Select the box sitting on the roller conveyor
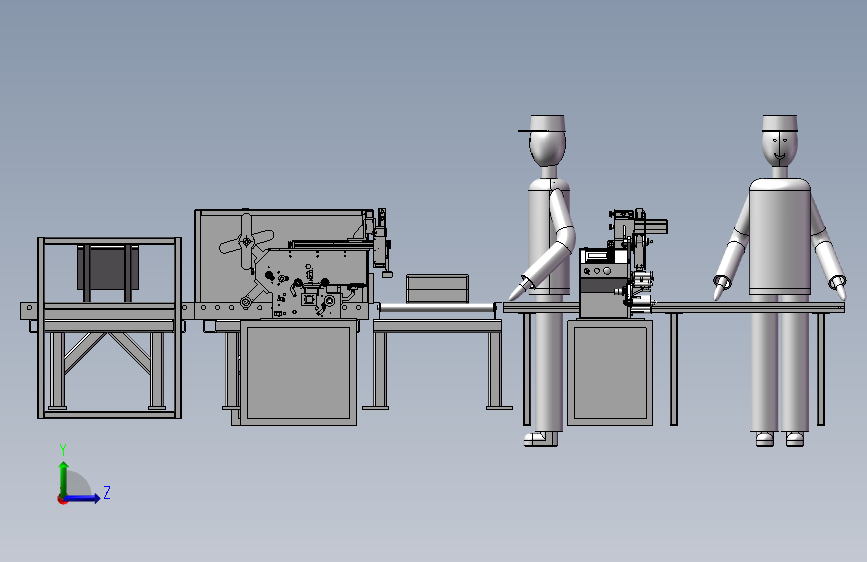 click(x=437, y=289)
